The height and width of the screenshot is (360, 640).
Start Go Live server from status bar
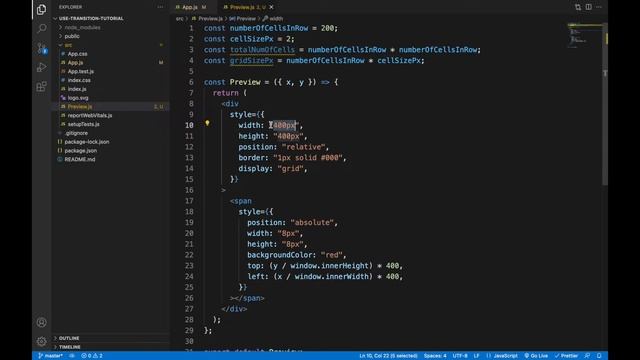point(536,356)
